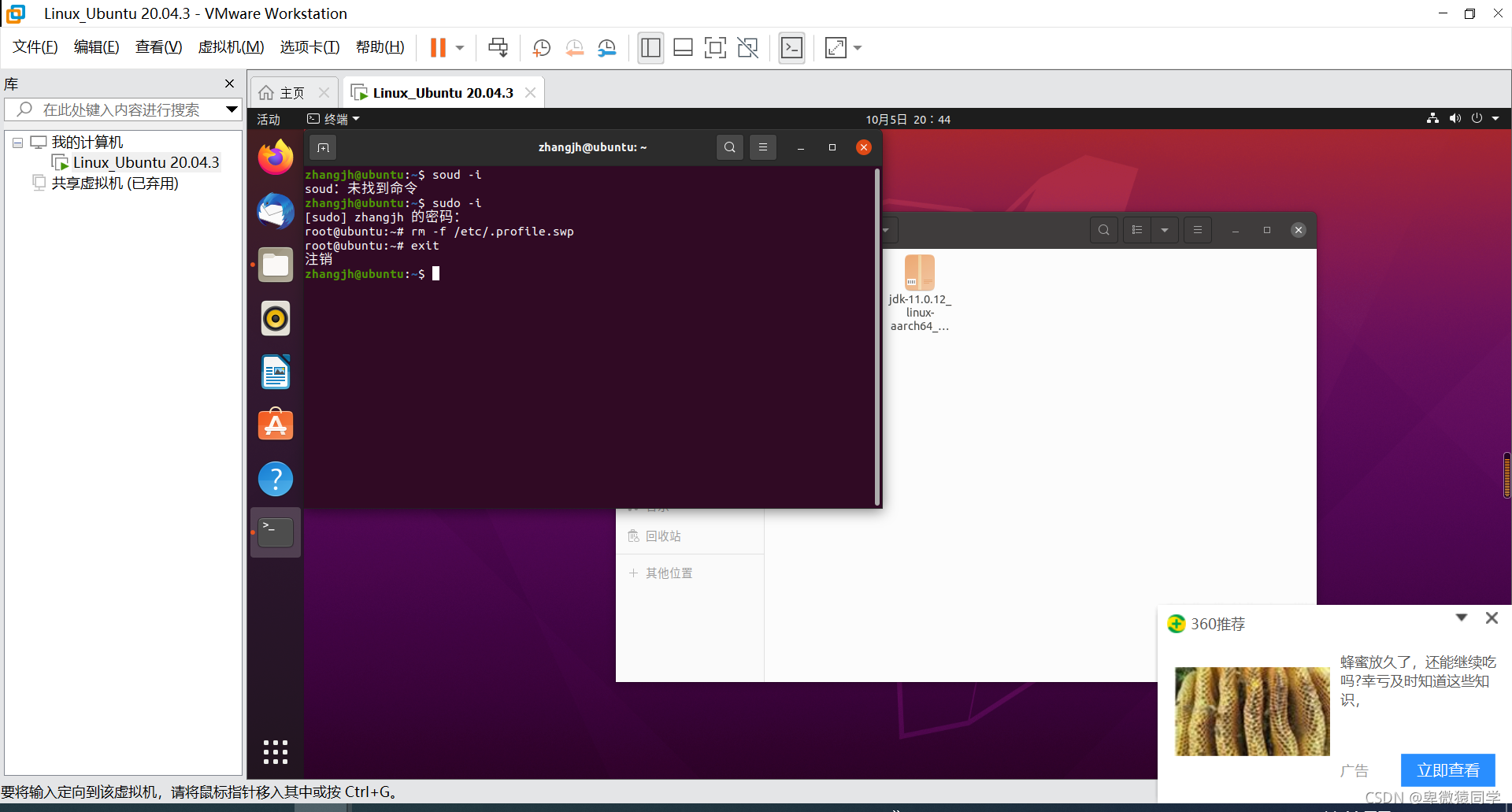
Task: Open the terminal hamburger menu
Action: click(x=763, y=147)
